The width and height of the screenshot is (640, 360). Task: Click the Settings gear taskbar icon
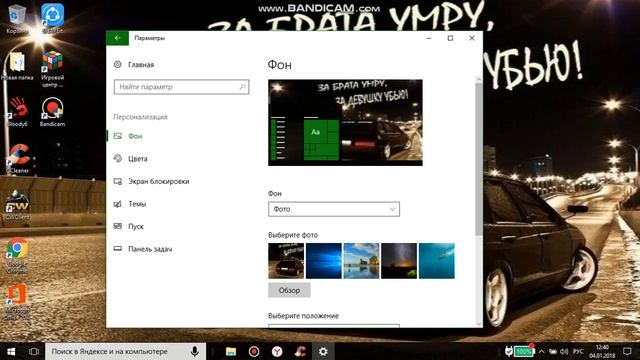pyautogui.click(x=323, y=351)
